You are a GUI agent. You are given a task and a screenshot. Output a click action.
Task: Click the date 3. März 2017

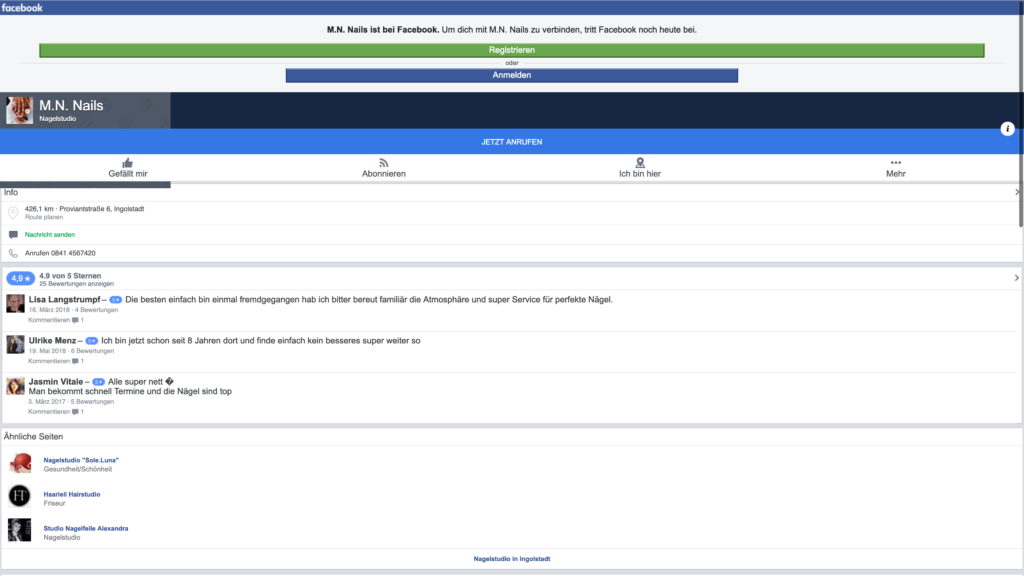[46, 402]
